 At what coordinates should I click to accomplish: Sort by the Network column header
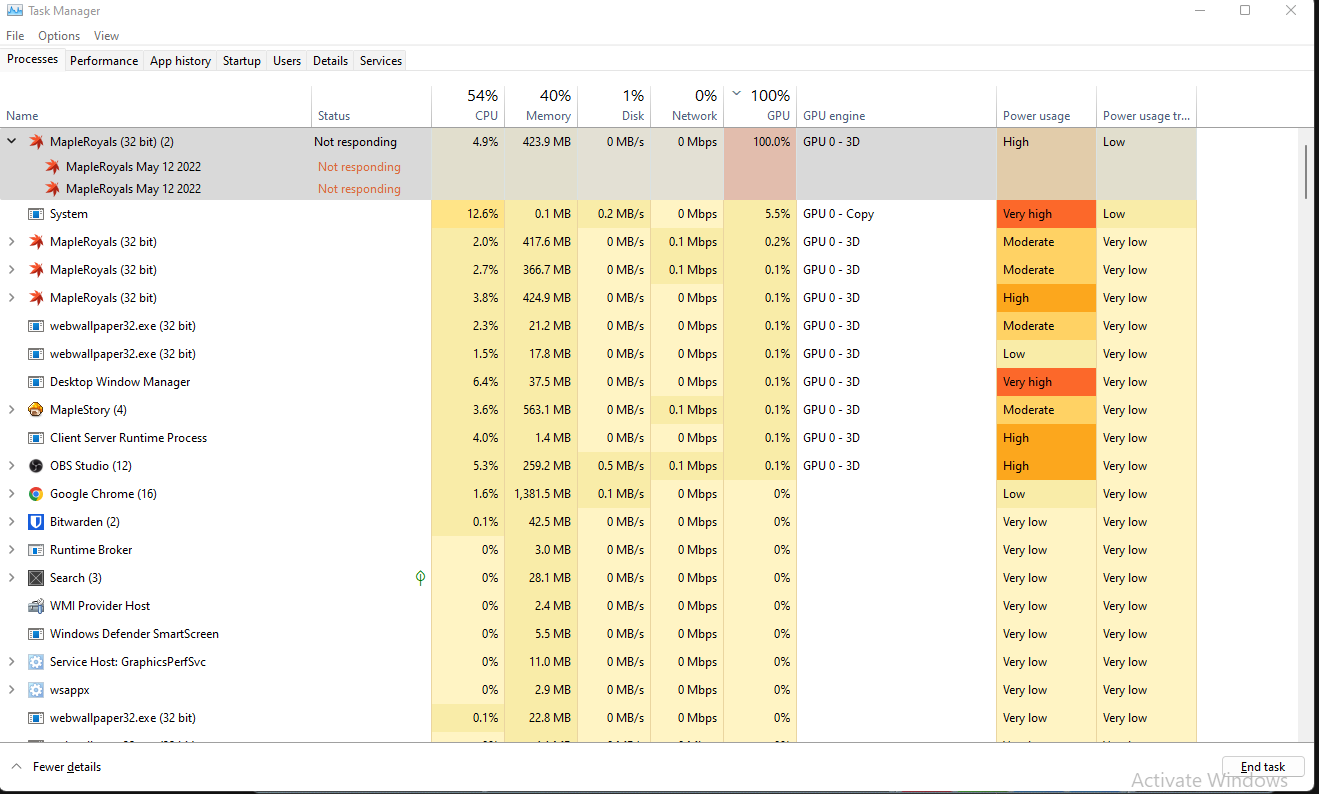687,106
